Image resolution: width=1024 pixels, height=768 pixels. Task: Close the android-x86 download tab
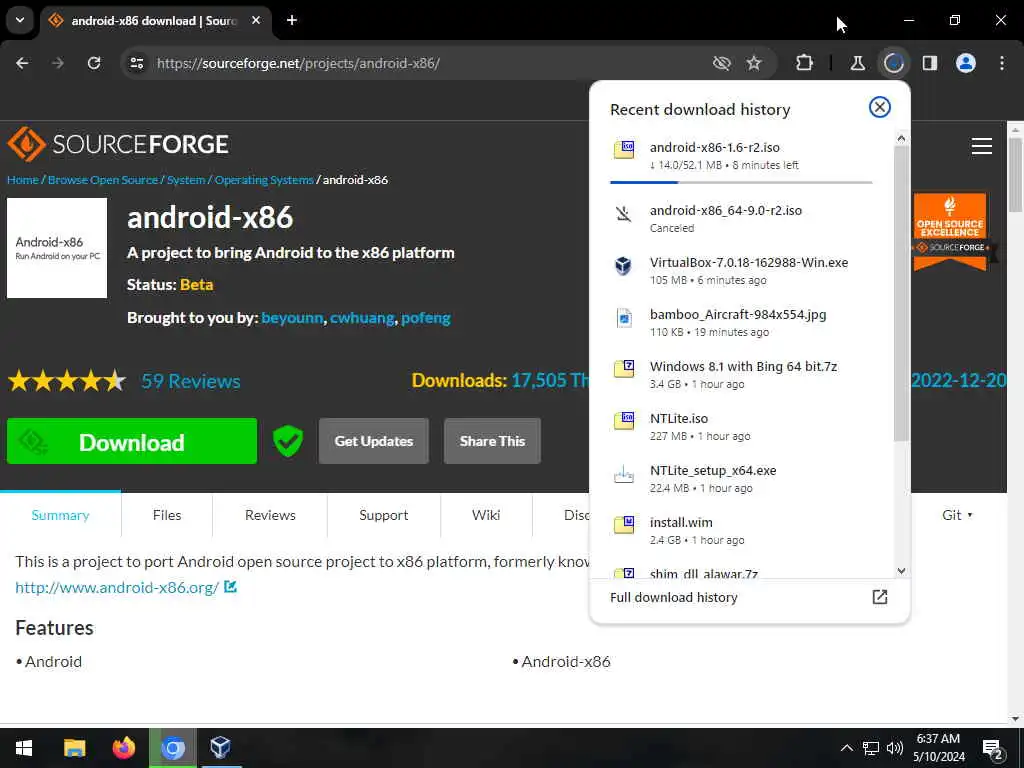click(256, 20)
